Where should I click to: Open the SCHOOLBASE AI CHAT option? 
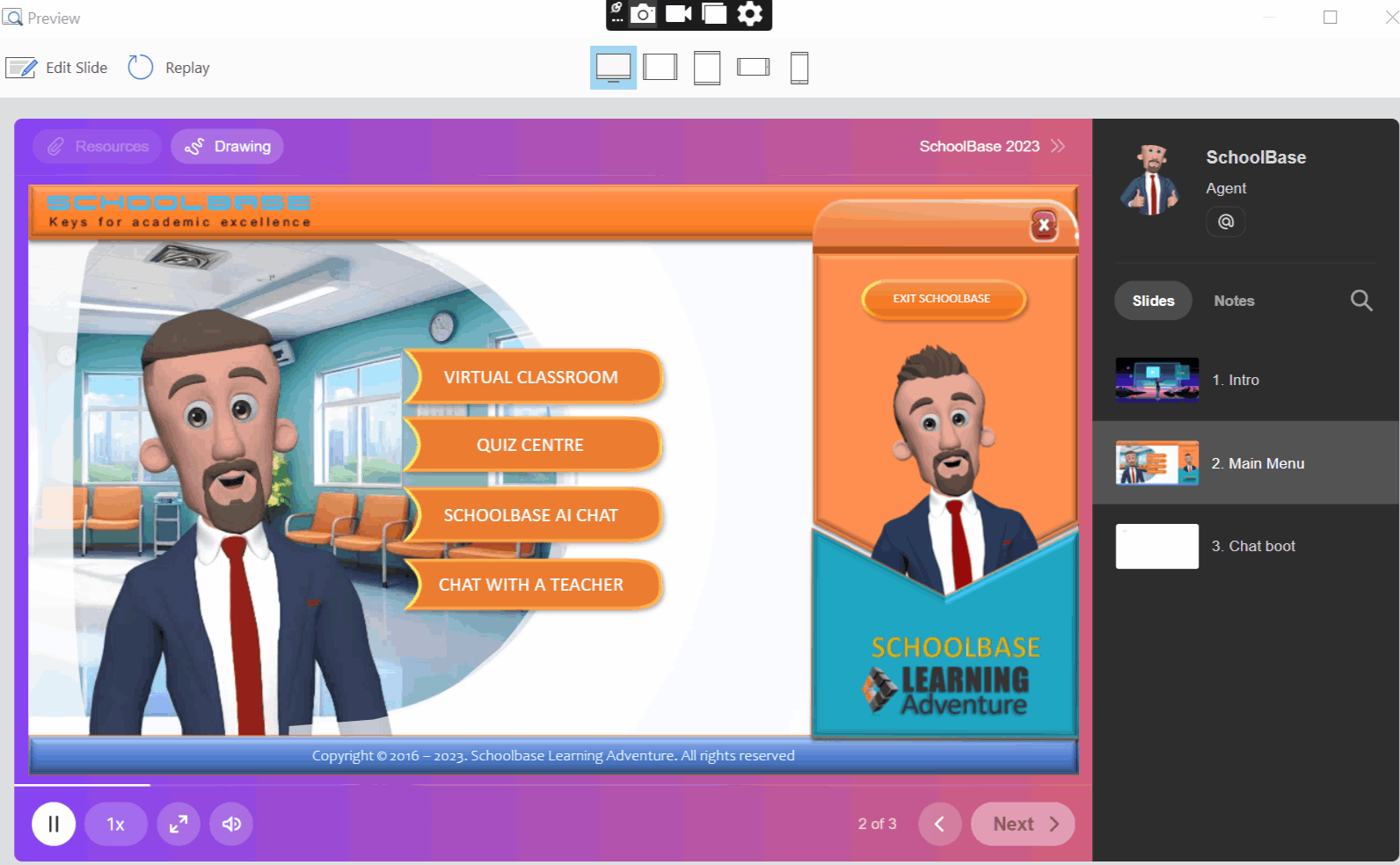531,515
